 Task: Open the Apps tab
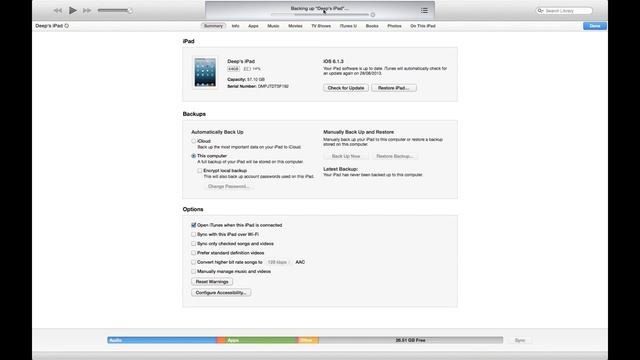point(253,26)
